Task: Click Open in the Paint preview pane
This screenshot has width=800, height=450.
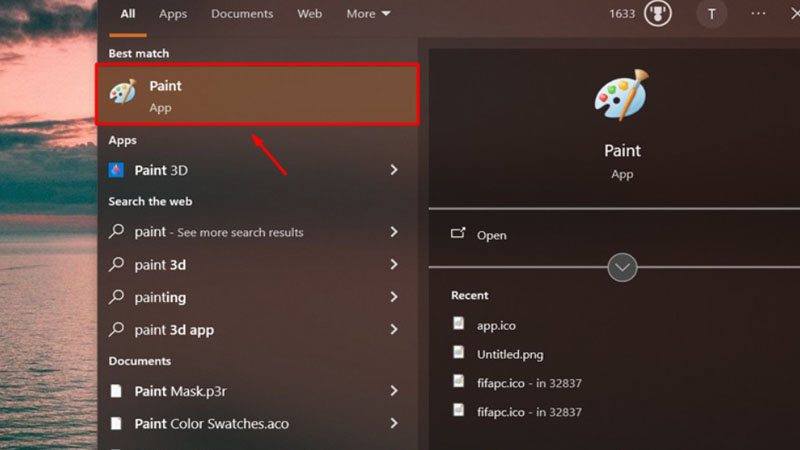Action: [491, 235]
